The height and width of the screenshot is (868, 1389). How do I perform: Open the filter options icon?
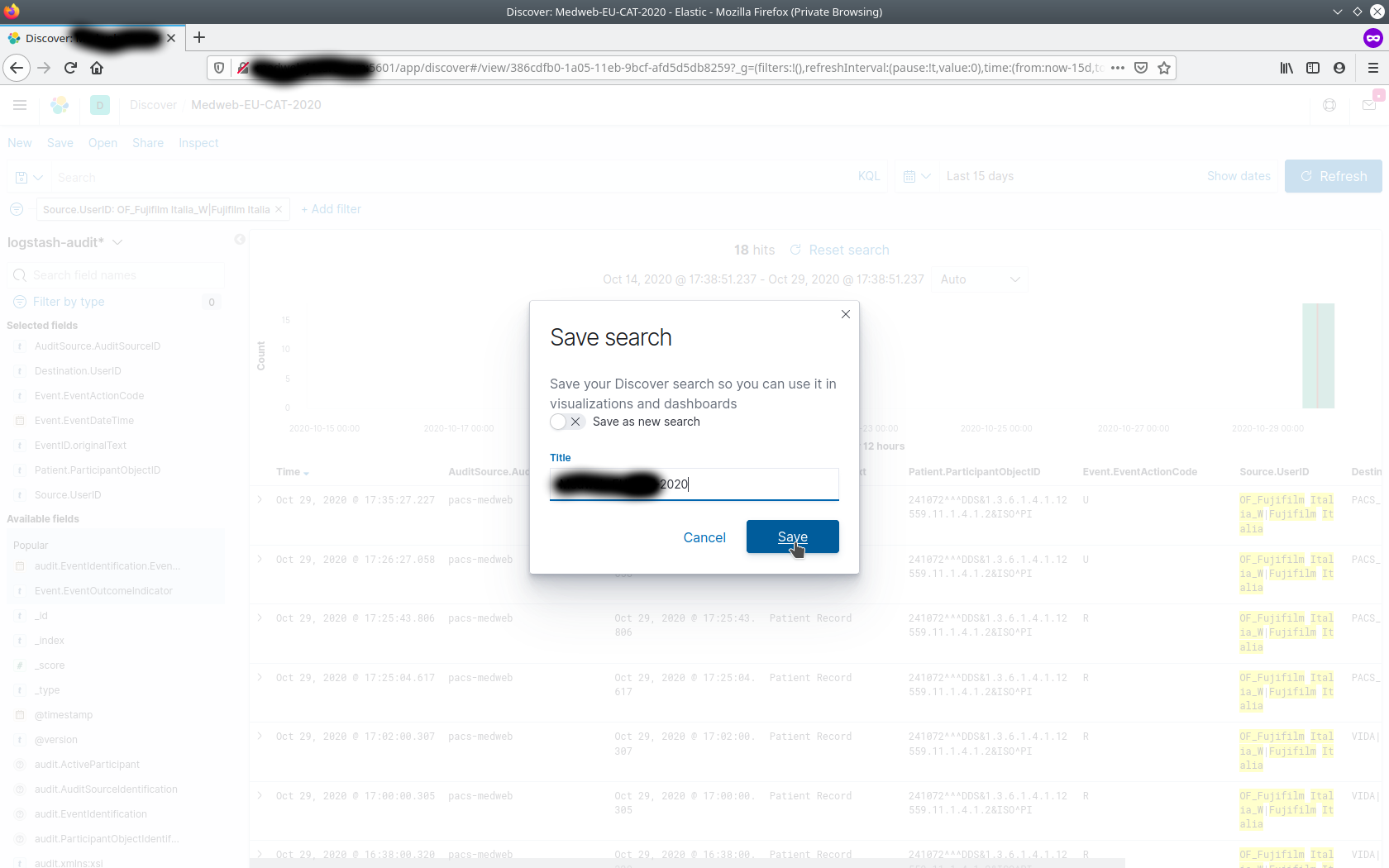pyautogui.click(x=17, y=209)
